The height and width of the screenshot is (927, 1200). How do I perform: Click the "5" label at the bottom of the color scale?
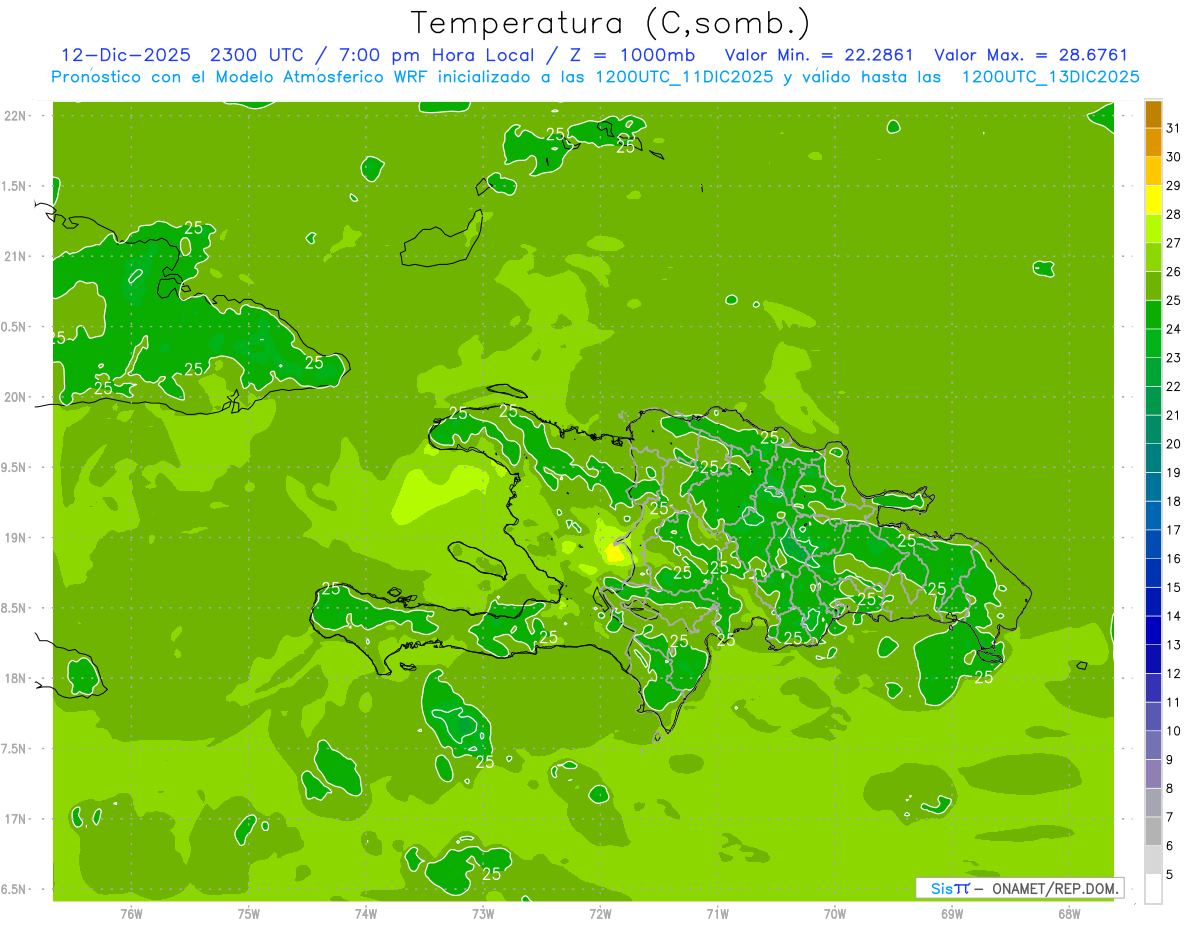[1170, 874]
